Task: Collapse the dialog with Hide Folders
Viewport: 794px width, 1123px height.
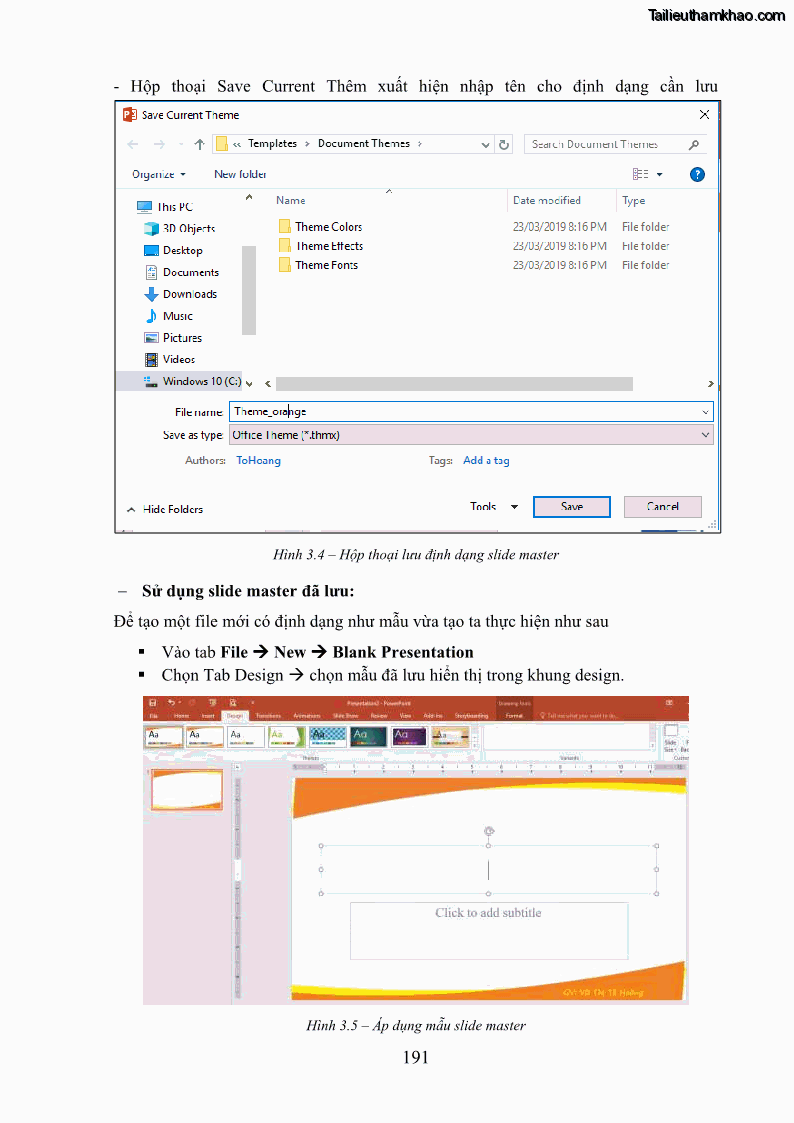Action: click(165, 509)
